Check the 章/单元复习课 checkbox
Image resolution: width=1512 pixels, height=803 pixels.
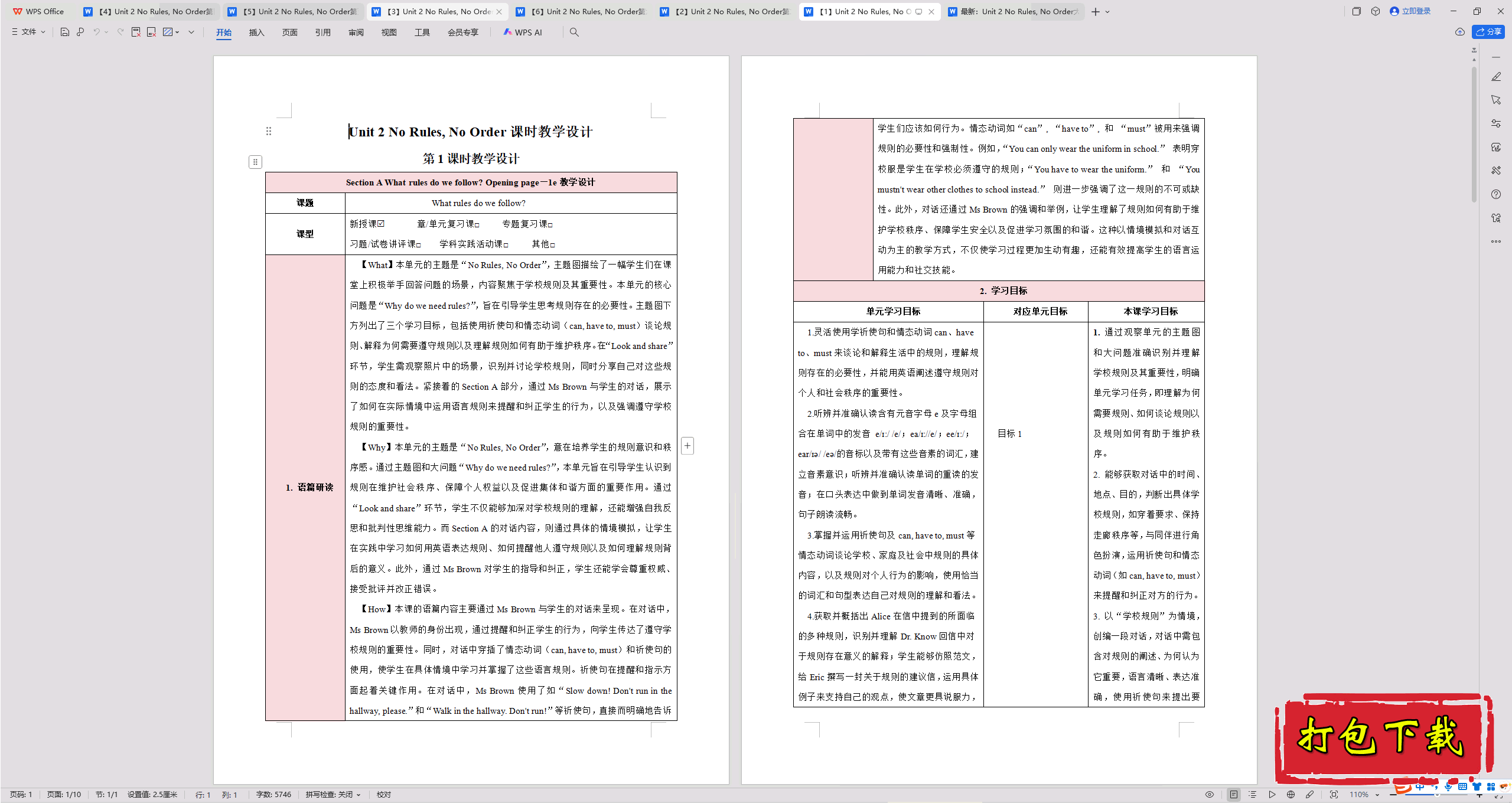coord(477,225)
